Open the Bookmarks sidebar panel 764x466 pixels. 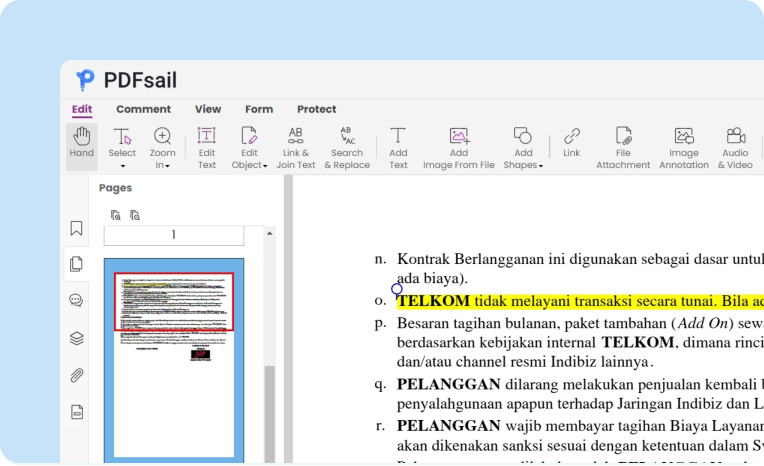coord(76,228)
